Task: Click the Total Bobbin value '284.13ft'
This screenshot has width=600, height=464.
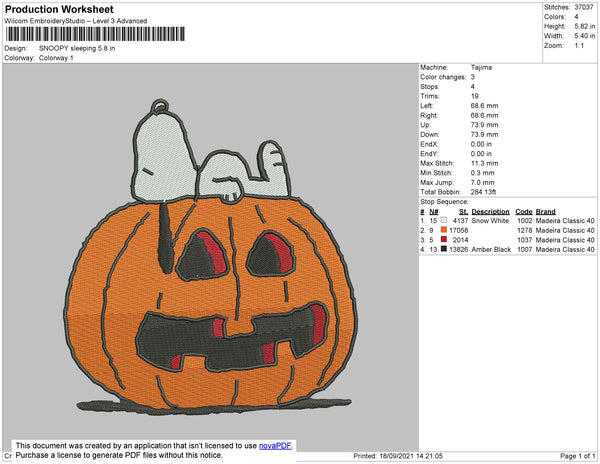Action: pos(483,192)
